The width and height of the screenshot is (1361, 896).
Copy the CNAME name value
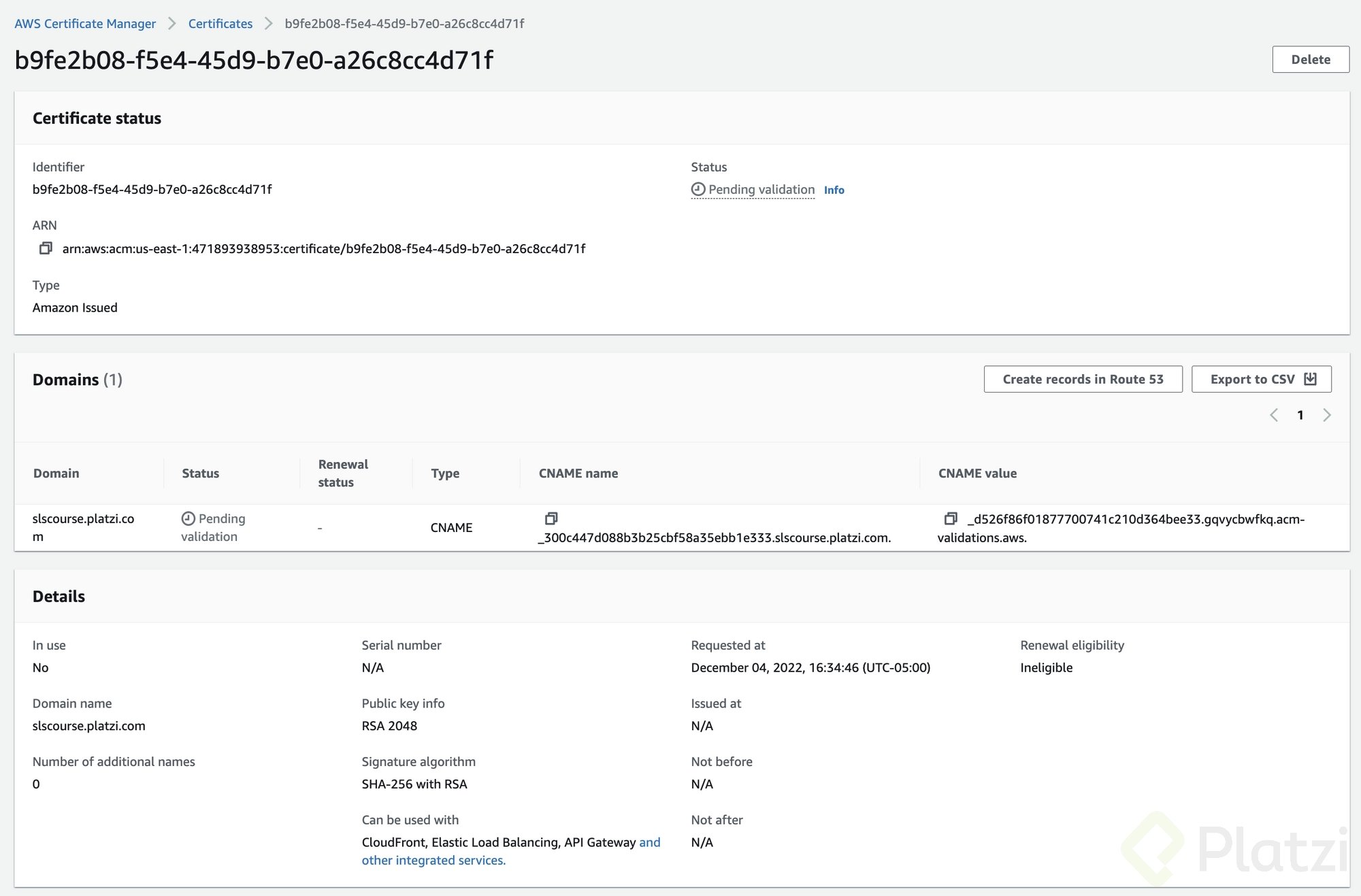pos(551,518)
